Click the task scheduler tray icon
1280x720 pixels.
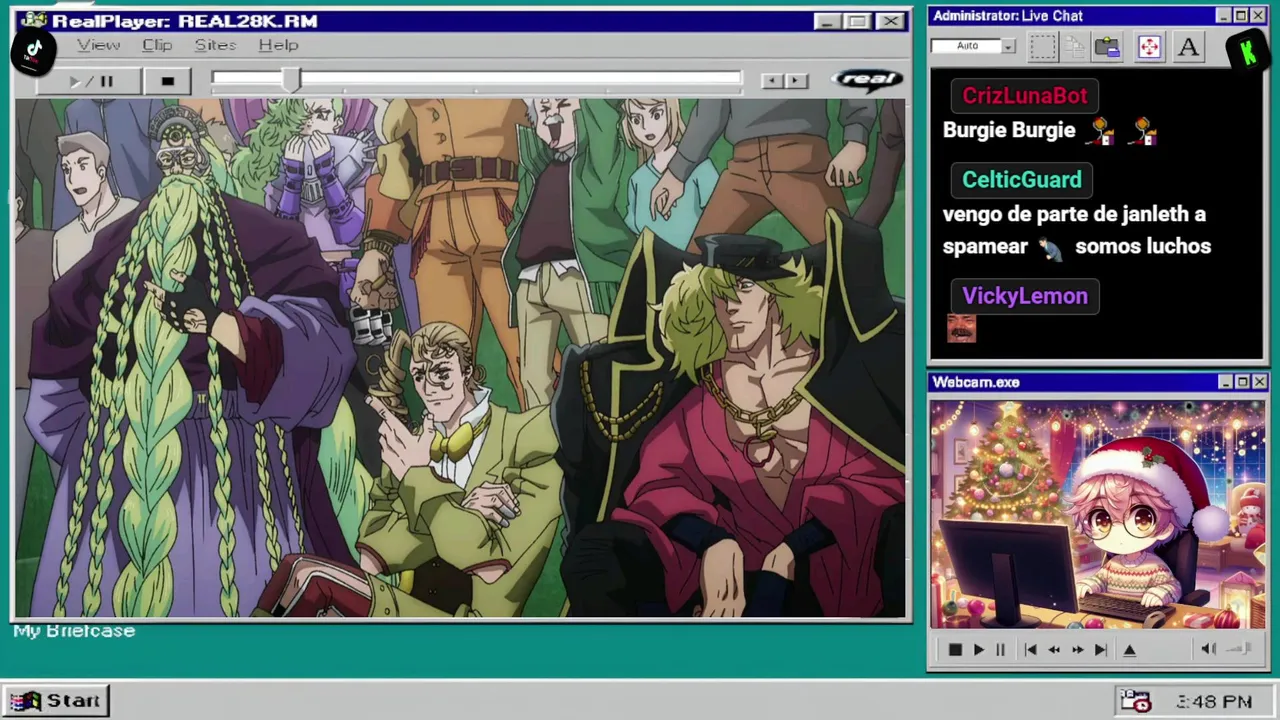click(1135, 701)
